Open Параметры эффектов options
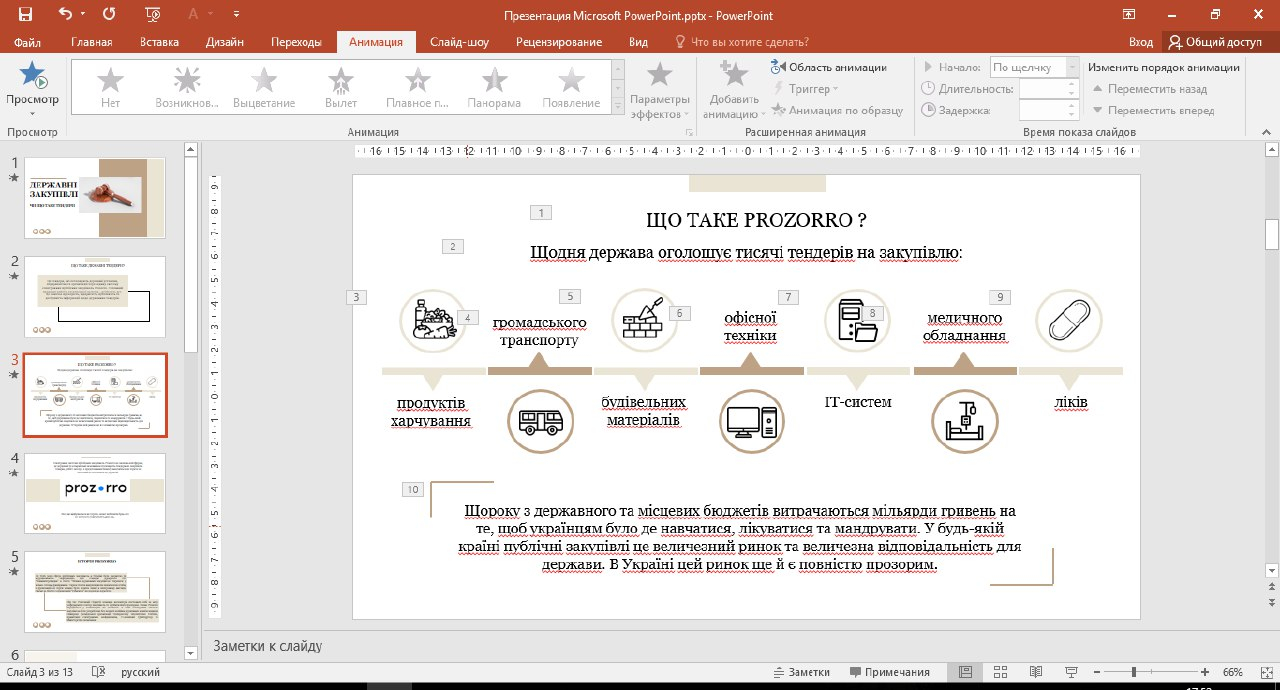The width and height of the screenshot is (1280, 690). [x=660, y=91]
